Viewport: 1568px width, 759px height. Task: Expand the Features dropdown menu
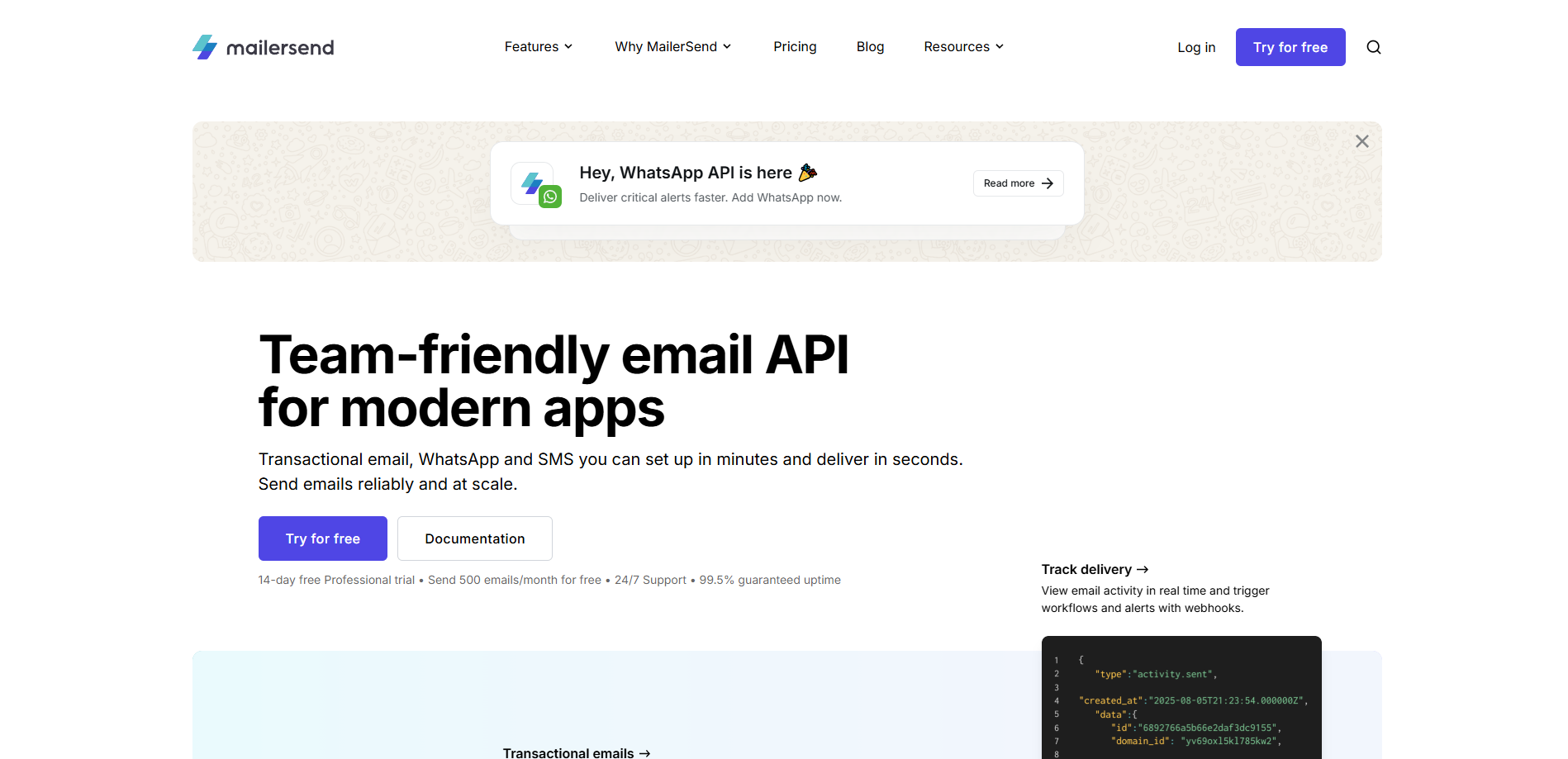539,47
